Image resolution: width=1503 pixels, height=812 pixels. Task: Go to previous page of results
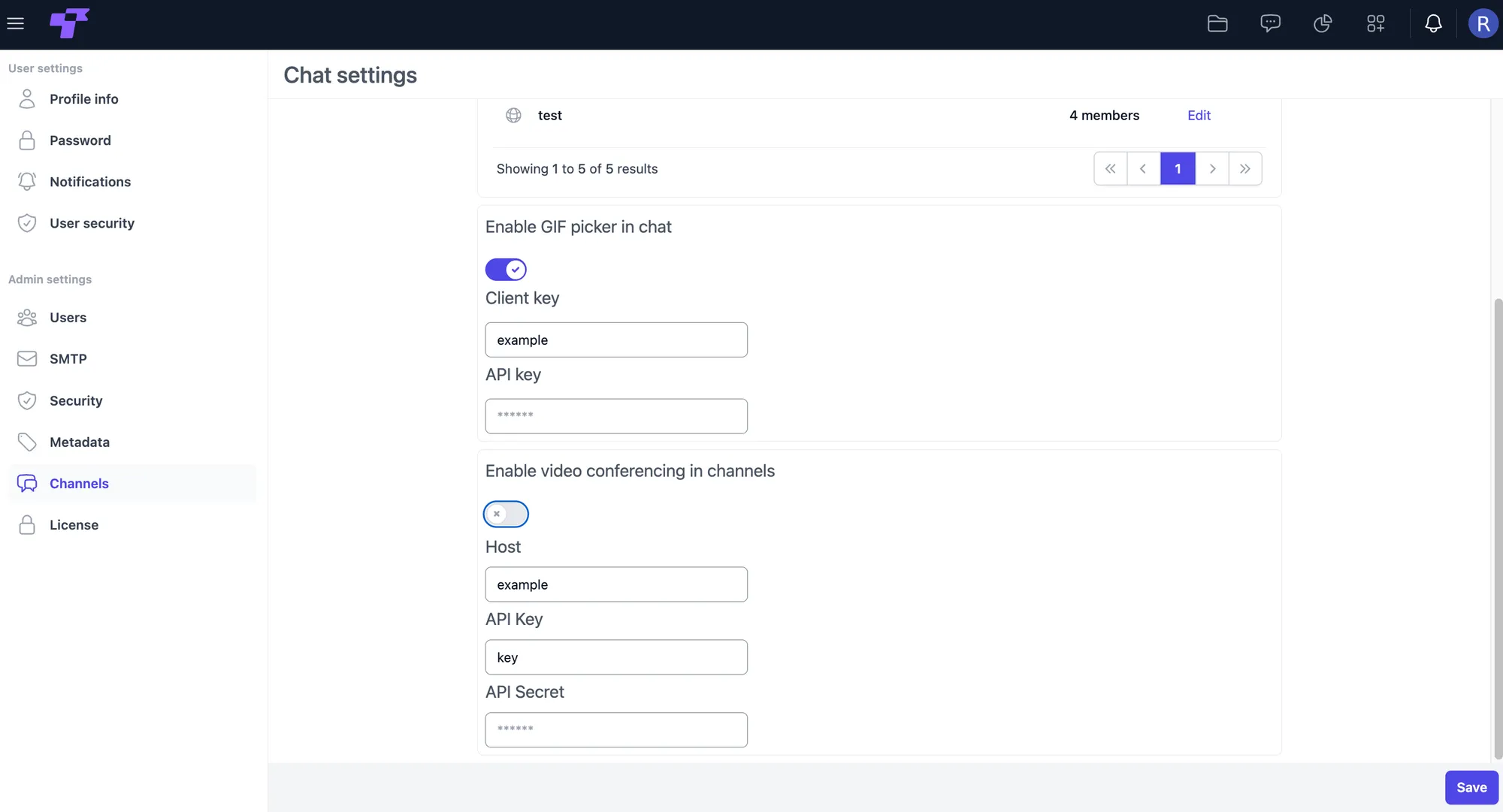coord(1143,168)
